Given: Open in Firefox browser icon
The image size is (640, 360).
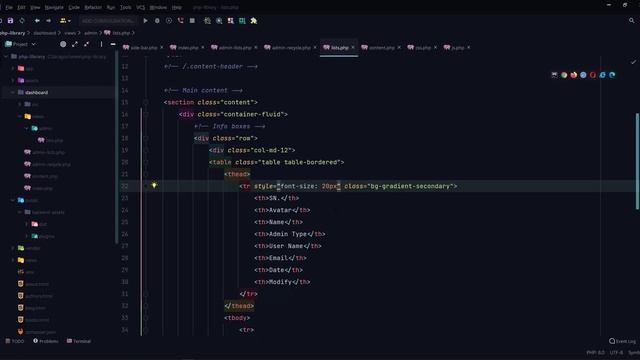Looking at the screenshot, I should [x=573, y=75].
